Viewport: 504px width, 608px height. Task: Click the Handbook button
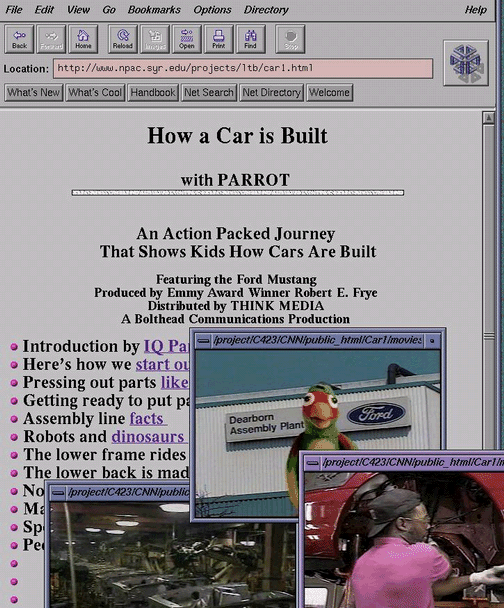[x=153, y=93]
